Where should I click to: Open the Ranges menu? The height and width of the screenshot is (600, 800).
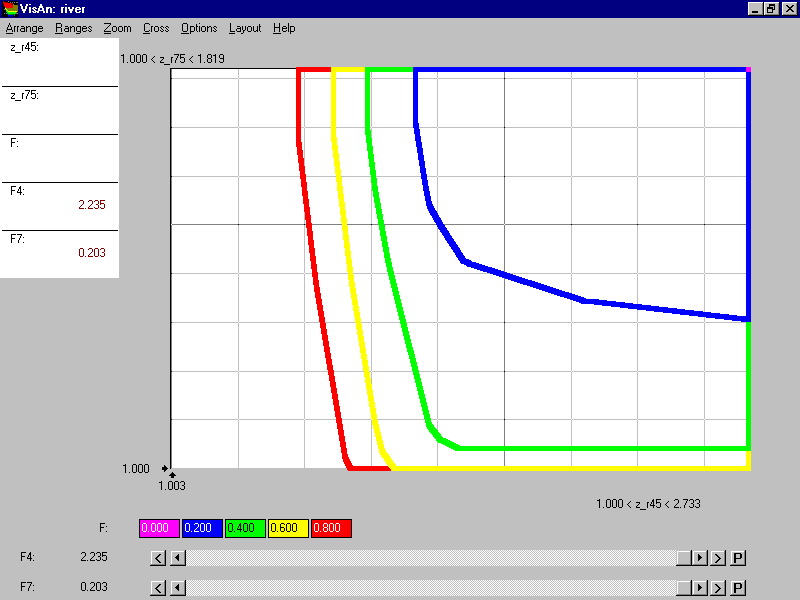tap(73, 29)
